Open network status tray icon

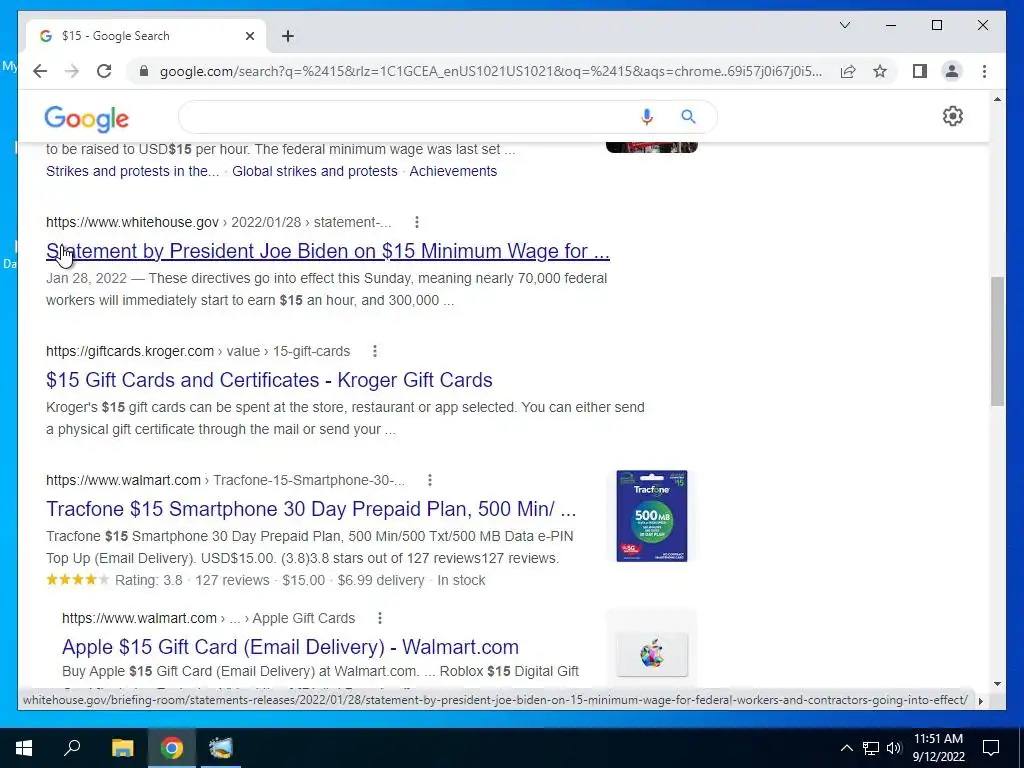[871, 748]
